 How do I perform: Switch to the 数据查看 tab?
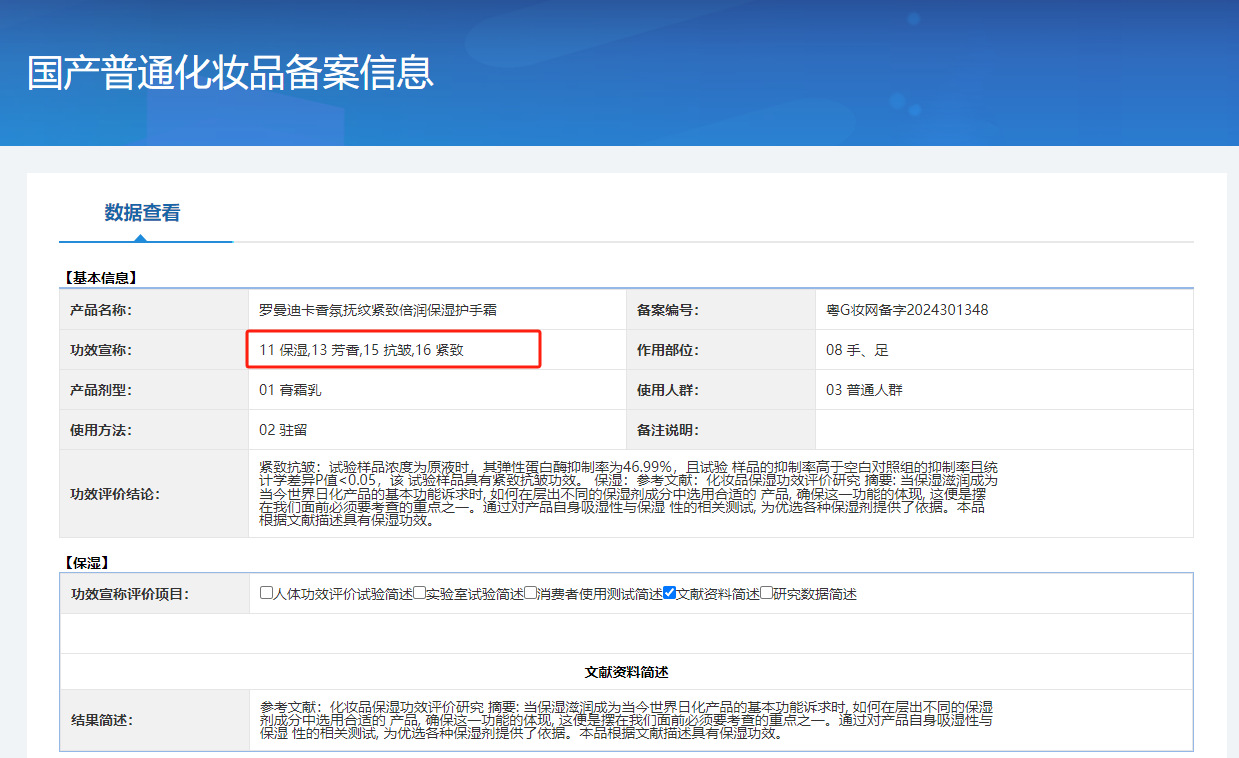[142, 213]
